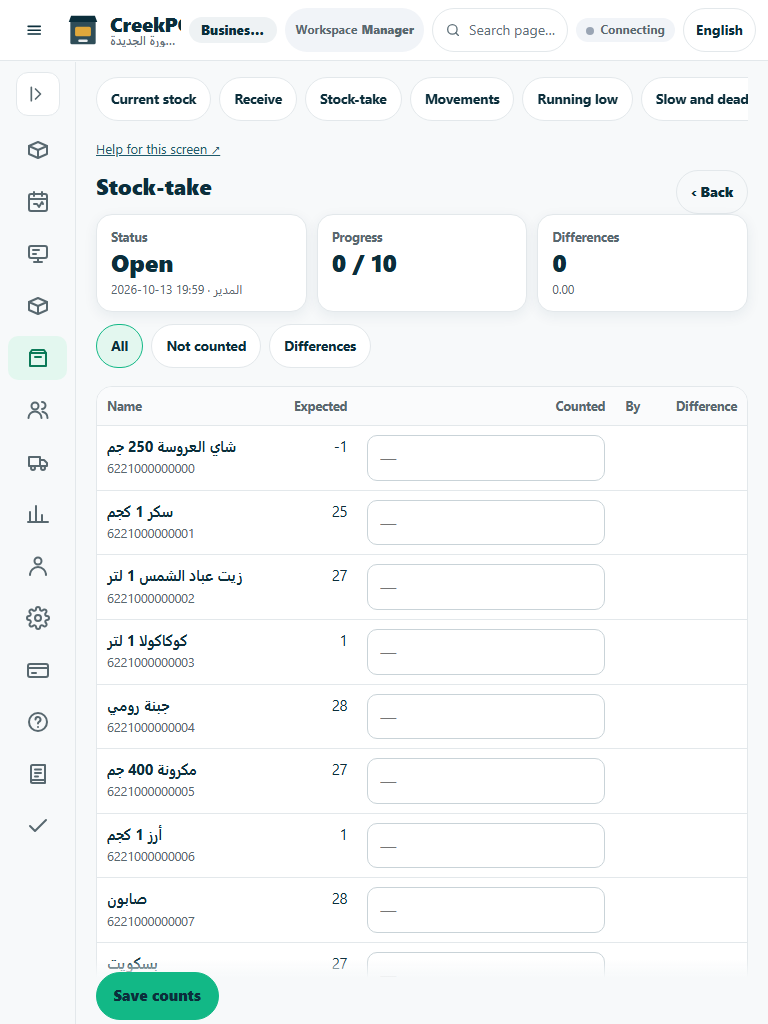Filter by Differences chip
768x1024 pixels.
tap(320, 346)
